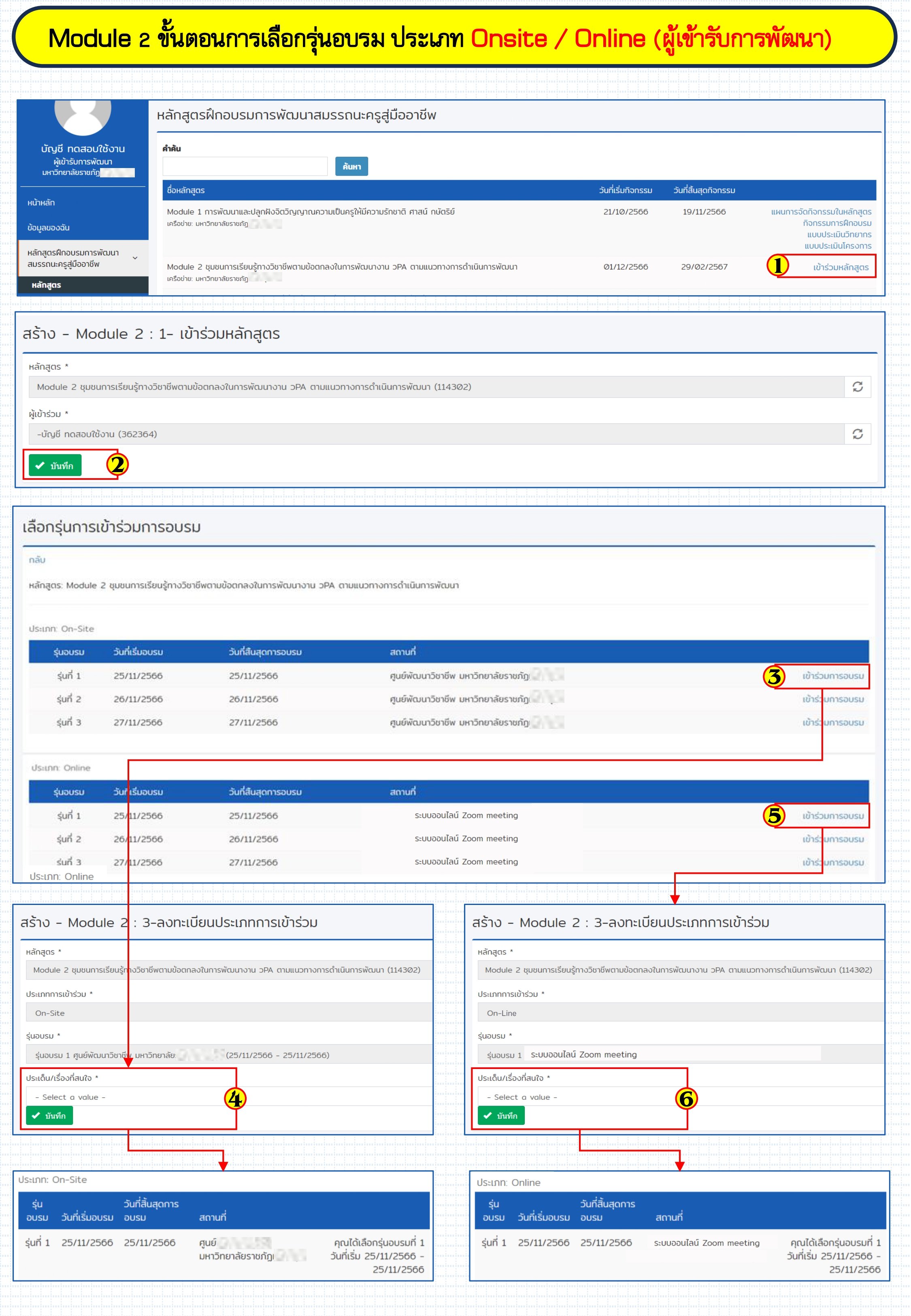
Task: Click the Module 2 start date 01/12/2566
Action: [626, 266]
